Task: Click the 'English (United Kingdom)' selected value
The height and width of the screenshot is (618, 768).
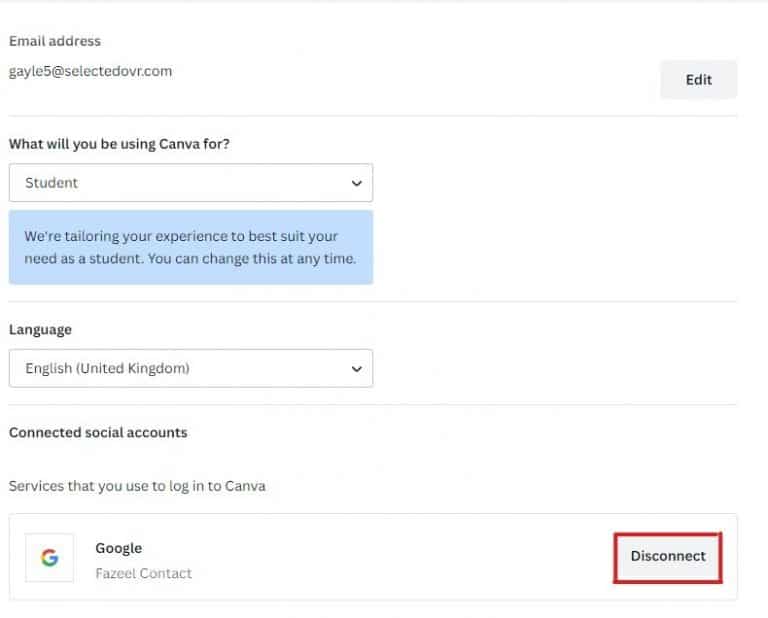Action: pyautogui.click(x=107, y=368)
